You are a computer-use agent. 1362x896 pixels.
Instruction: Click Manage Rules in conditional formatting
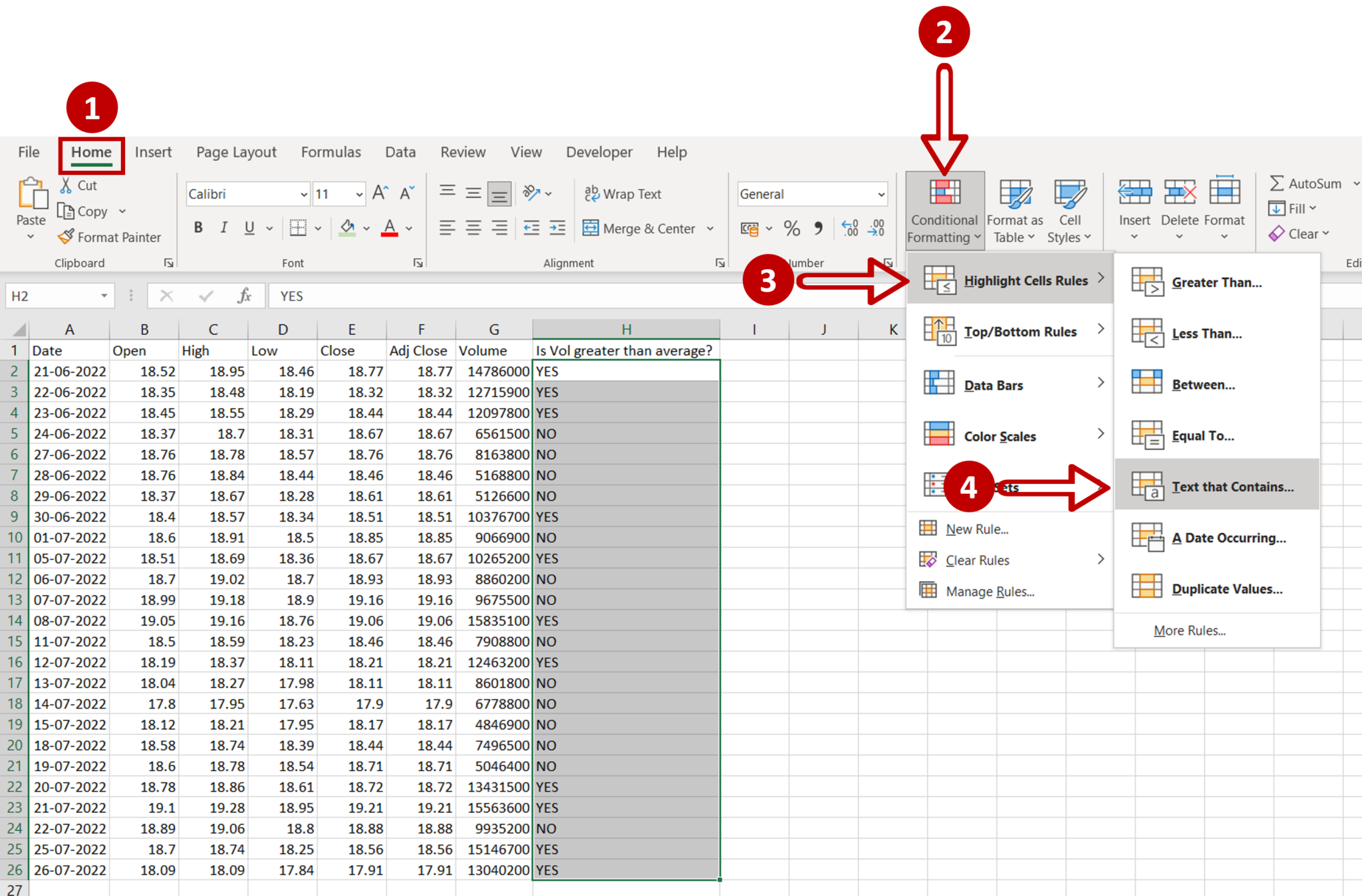(991, 590)
